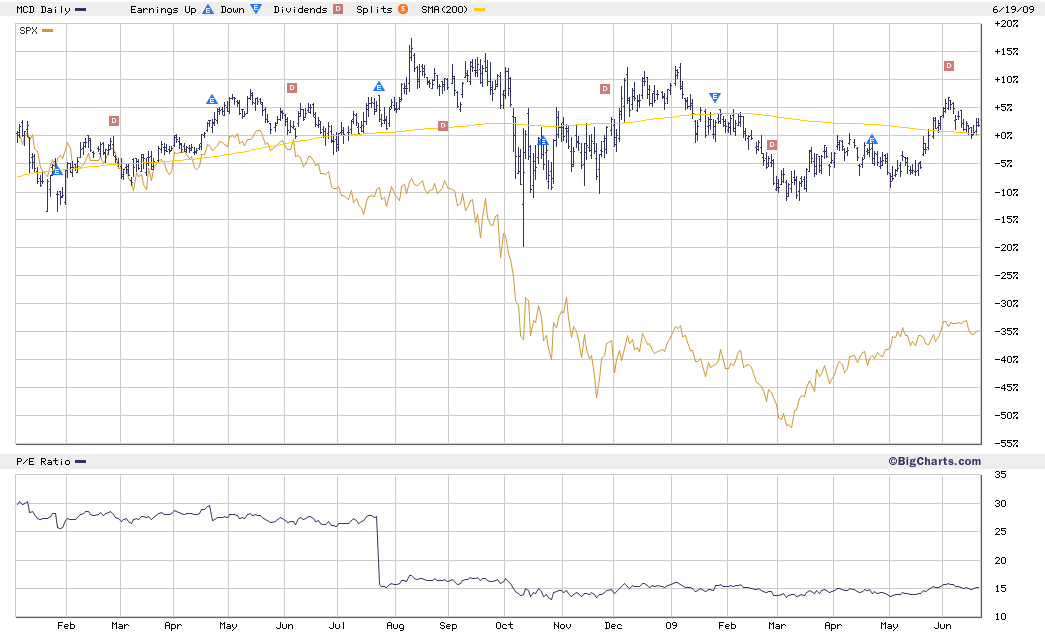Select the dividend marker in late August 2008
Screen dimensions: 1045x635
tap(443, 126)
